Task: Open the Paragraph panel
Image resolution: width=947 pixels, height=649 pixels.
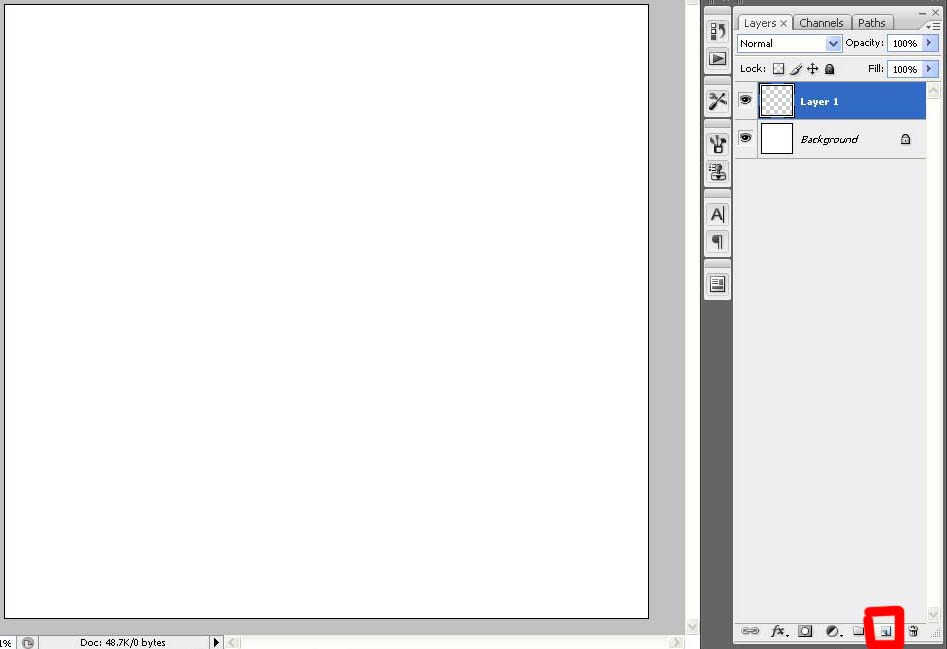Action: [x=717, y=241]
